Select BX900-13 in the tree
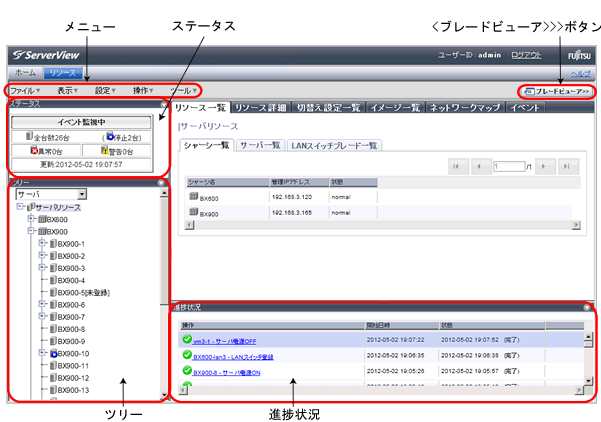Image resolution: width=601 pixels, height=422 pixels. tap(73, 390)
